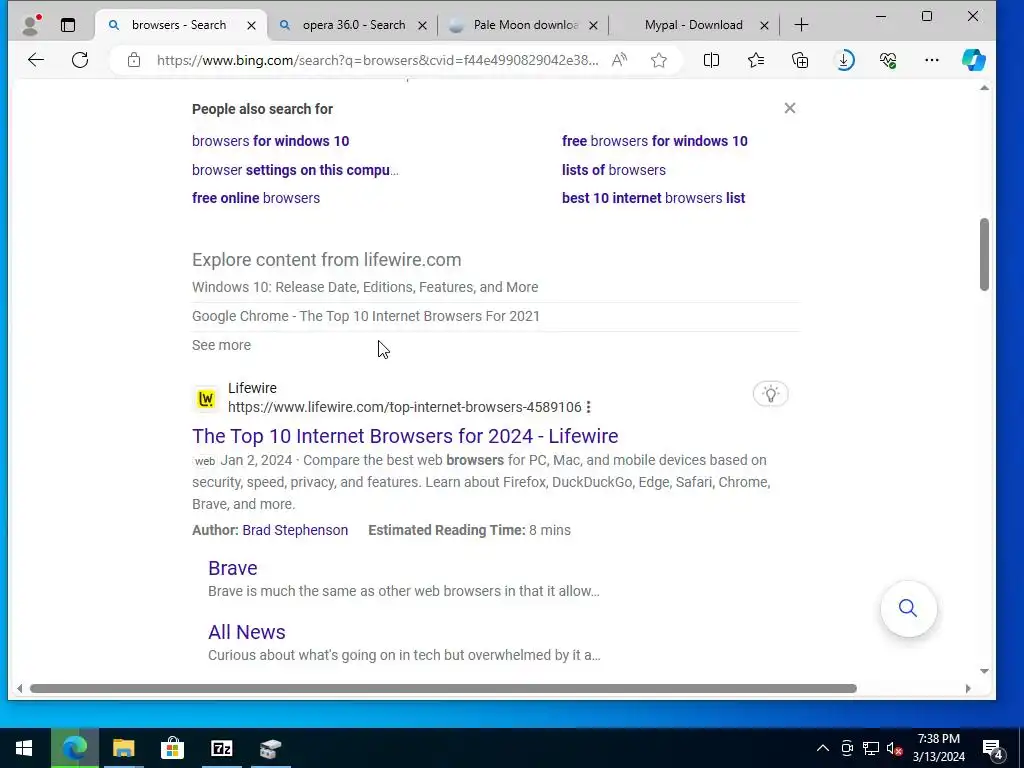
Task: Click the address bar URL field
Action: click(377, 60)
